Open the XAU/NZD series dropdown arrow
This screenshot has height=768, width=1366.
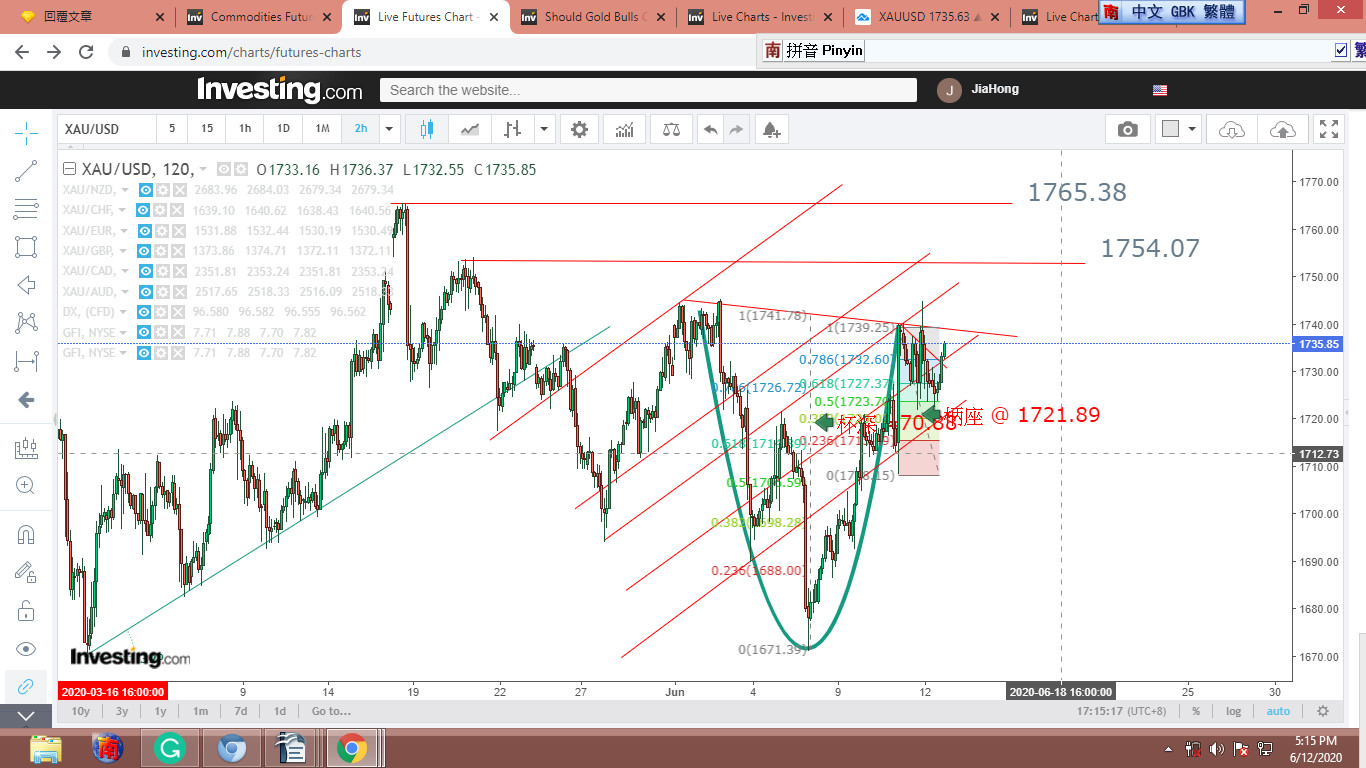point(125,190)
